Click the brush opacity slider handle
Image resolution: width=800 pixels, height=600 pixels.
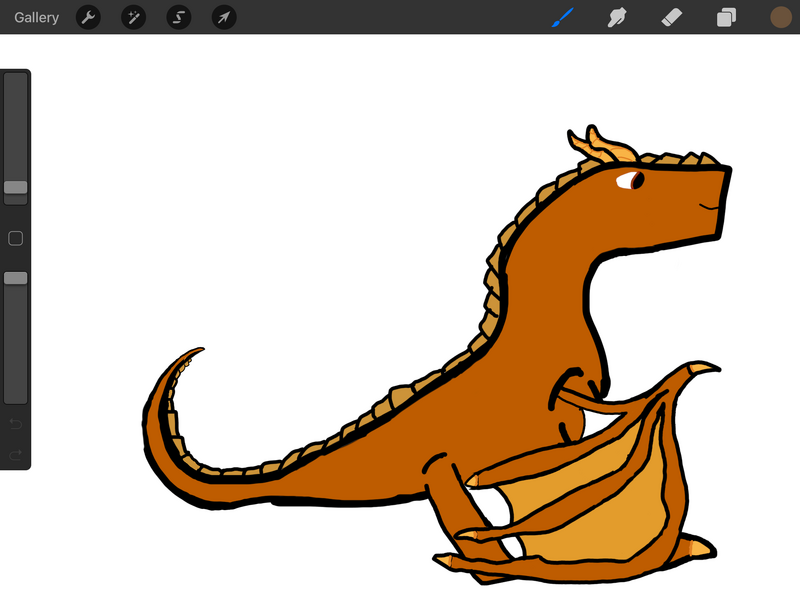(x=16, y=278)
